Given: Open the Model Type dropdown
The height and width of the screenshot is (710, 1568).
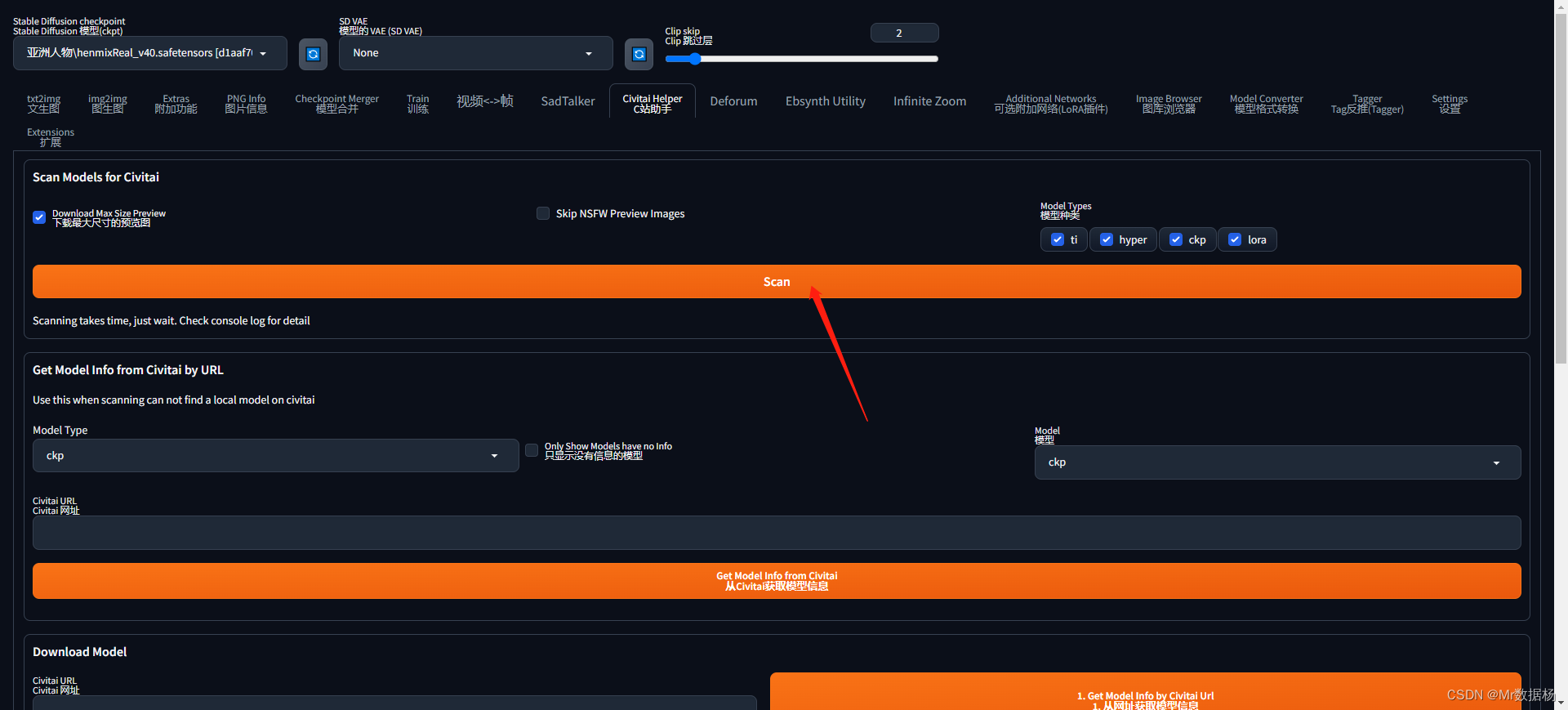Looking at the screenshot, I should click(x=276, y=456).
